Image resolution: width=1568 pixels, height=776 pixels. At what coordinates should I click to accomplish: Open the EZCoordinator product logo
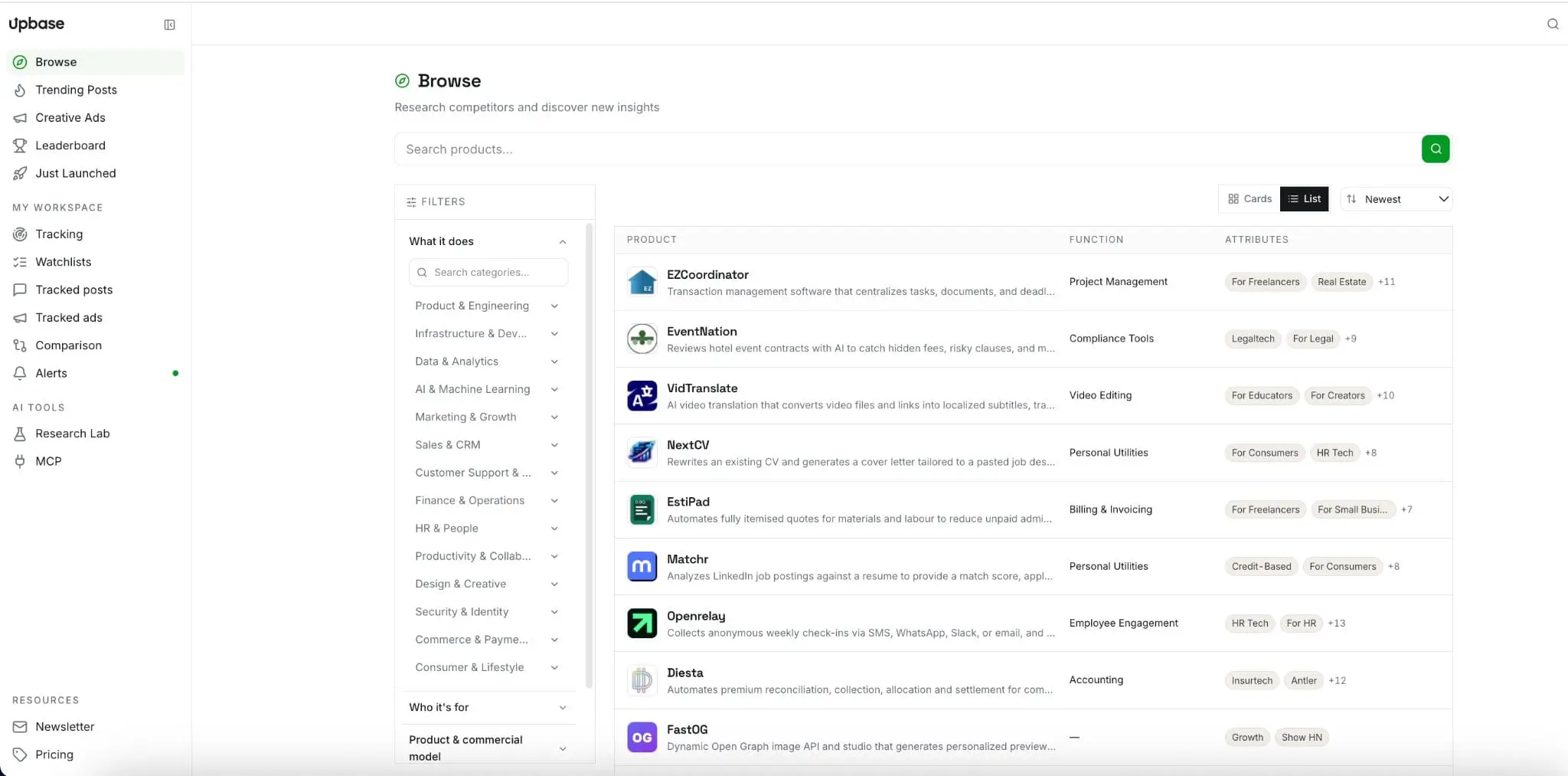642,282
